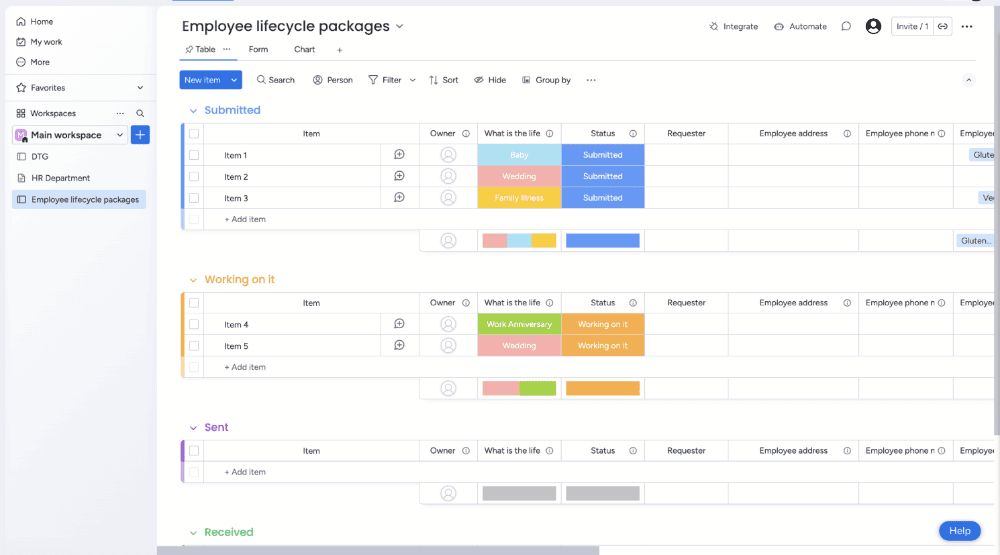Open Main workspace dropdown

pos(119,135)
